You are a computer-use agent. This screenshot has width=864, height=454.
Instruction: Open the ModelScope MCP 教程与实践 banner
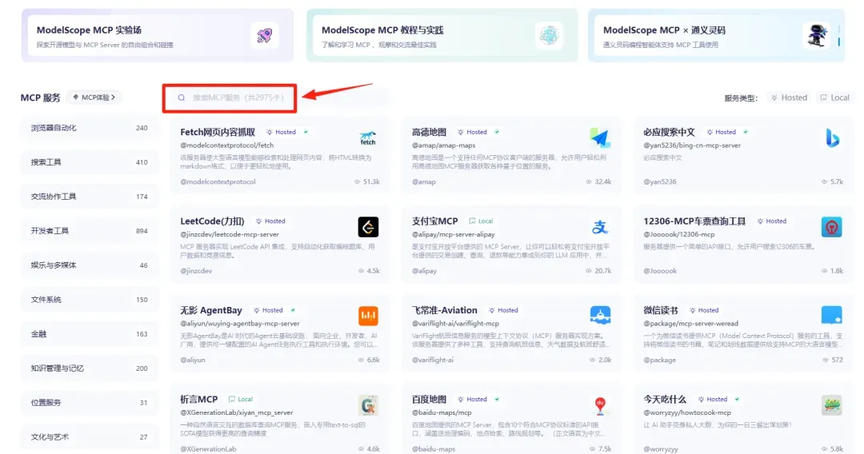tap(442, 36)
